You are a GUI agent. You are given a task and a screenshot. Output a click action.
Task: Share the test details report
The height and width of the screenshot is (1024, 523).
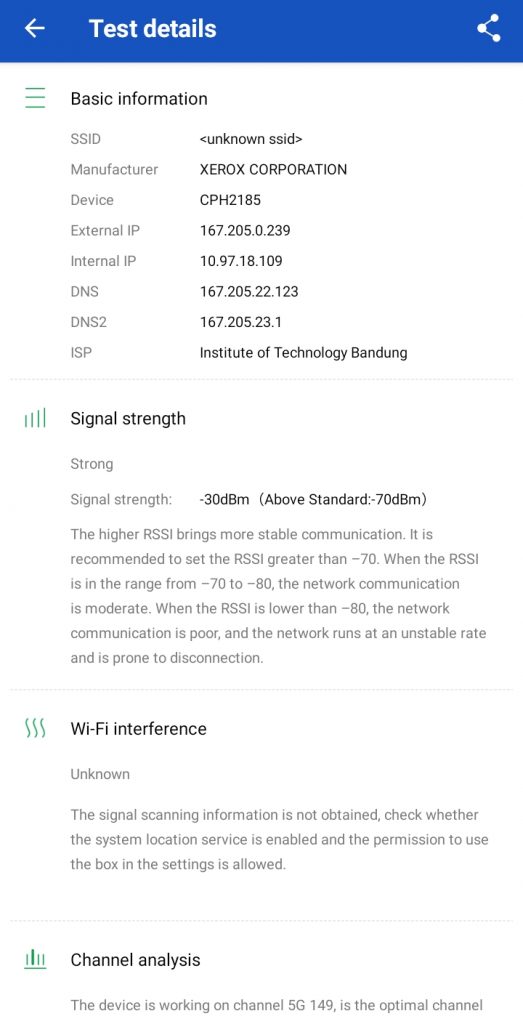(x=488, y=28)
